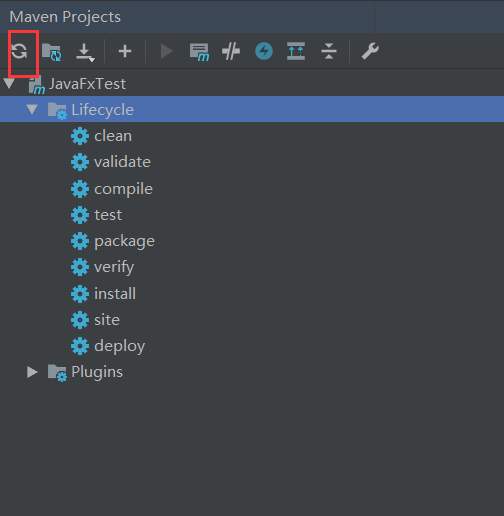Open Maven Settings wrench icon
Screen dimensions: 504x516
pos(370,51)
